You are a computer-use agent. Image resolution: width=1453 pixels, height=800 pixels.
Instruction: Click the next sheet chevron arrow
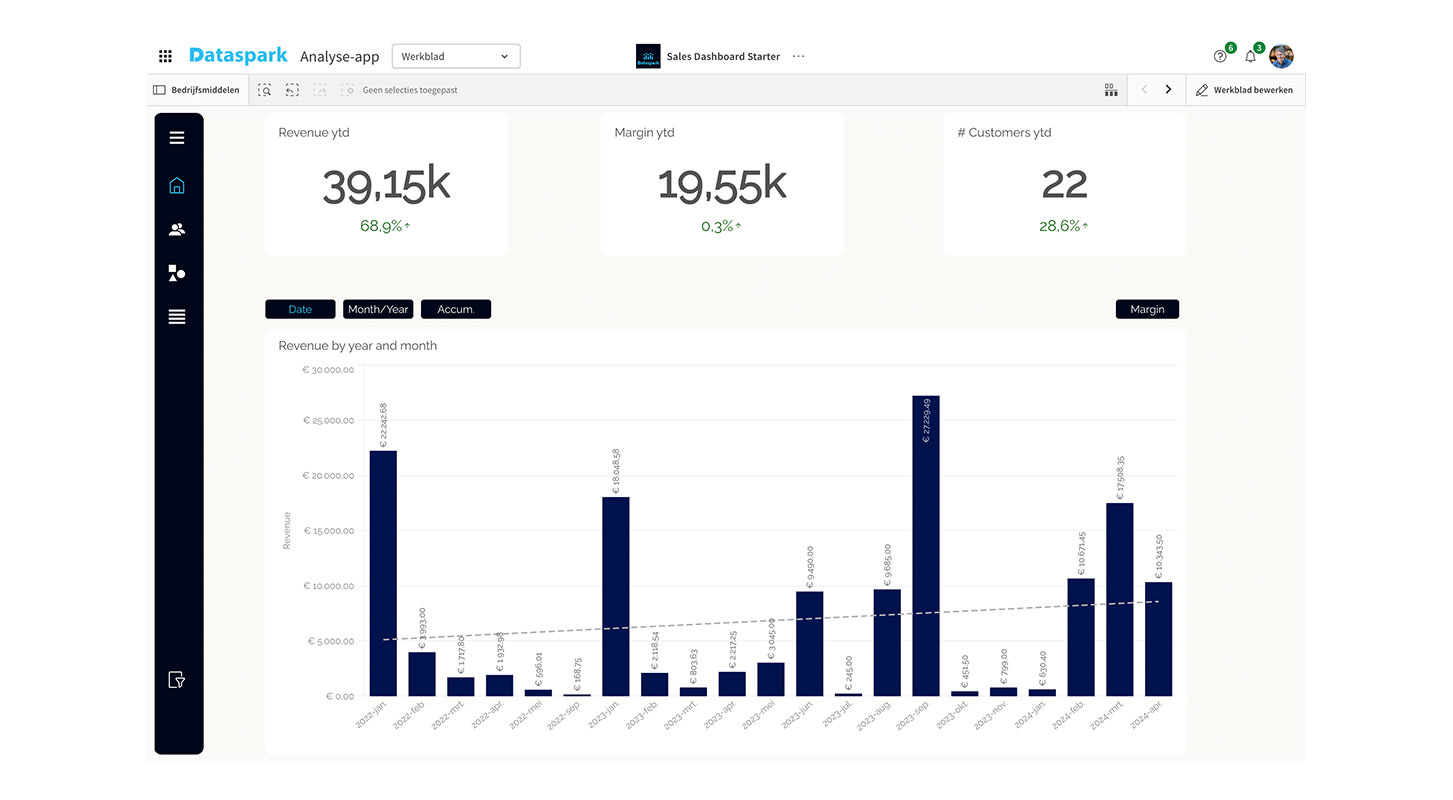point(1168,89)
